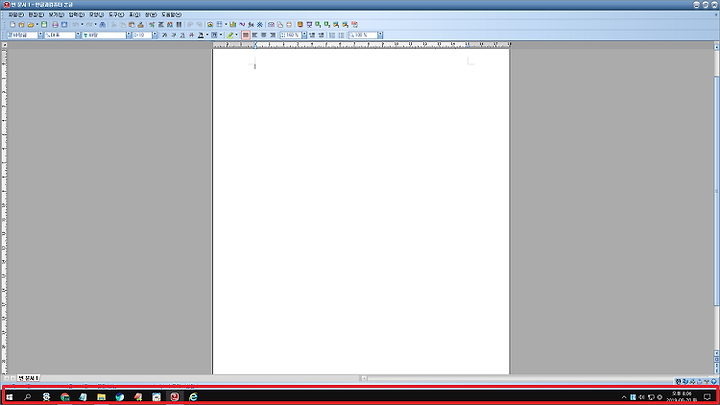Click the blue asterisk special character icon
720x405 pixels.
259,25
